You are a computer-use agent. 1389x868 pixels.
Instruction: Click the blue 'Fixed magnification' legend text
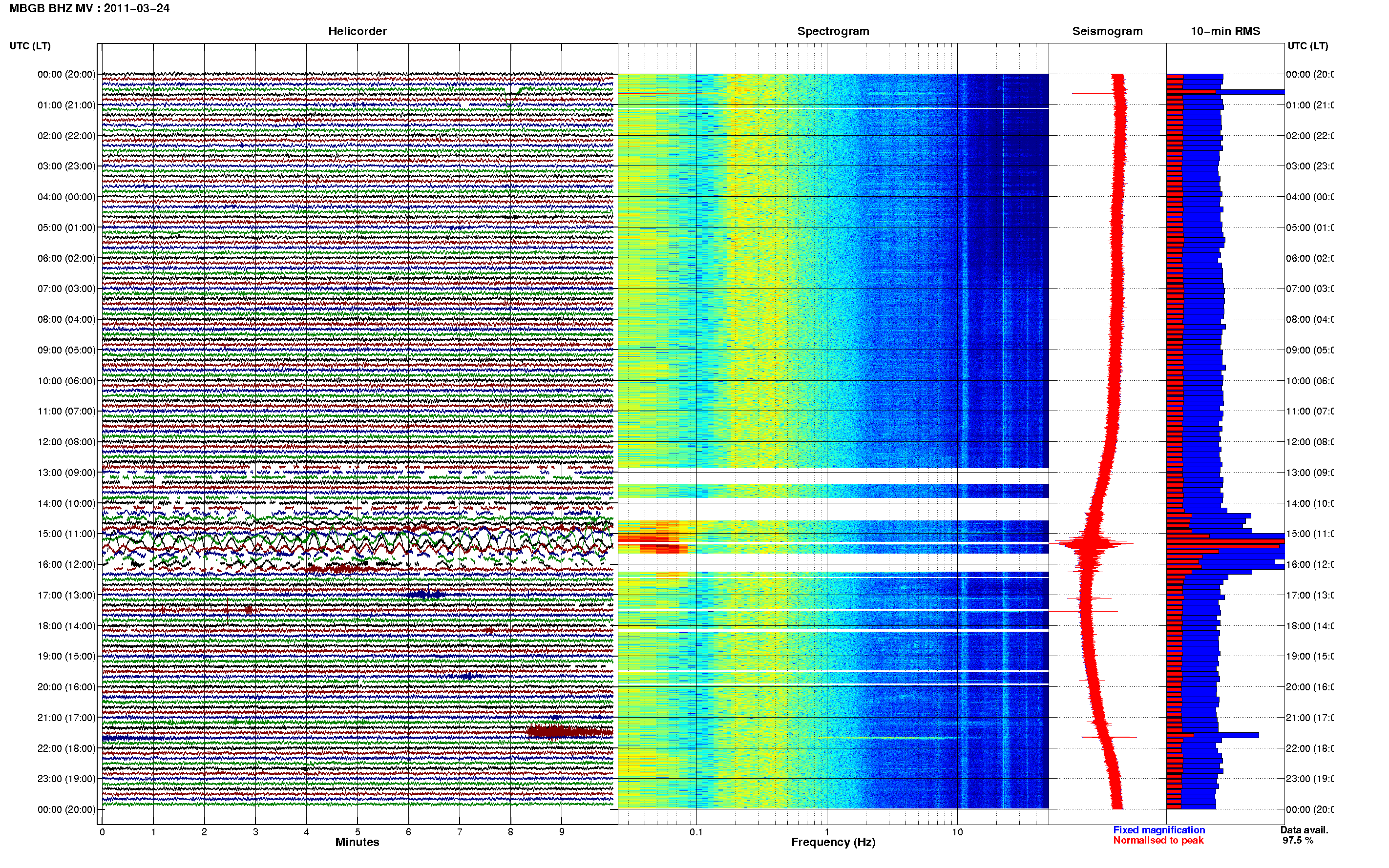pyautogui.click(x=1159, y=830)
